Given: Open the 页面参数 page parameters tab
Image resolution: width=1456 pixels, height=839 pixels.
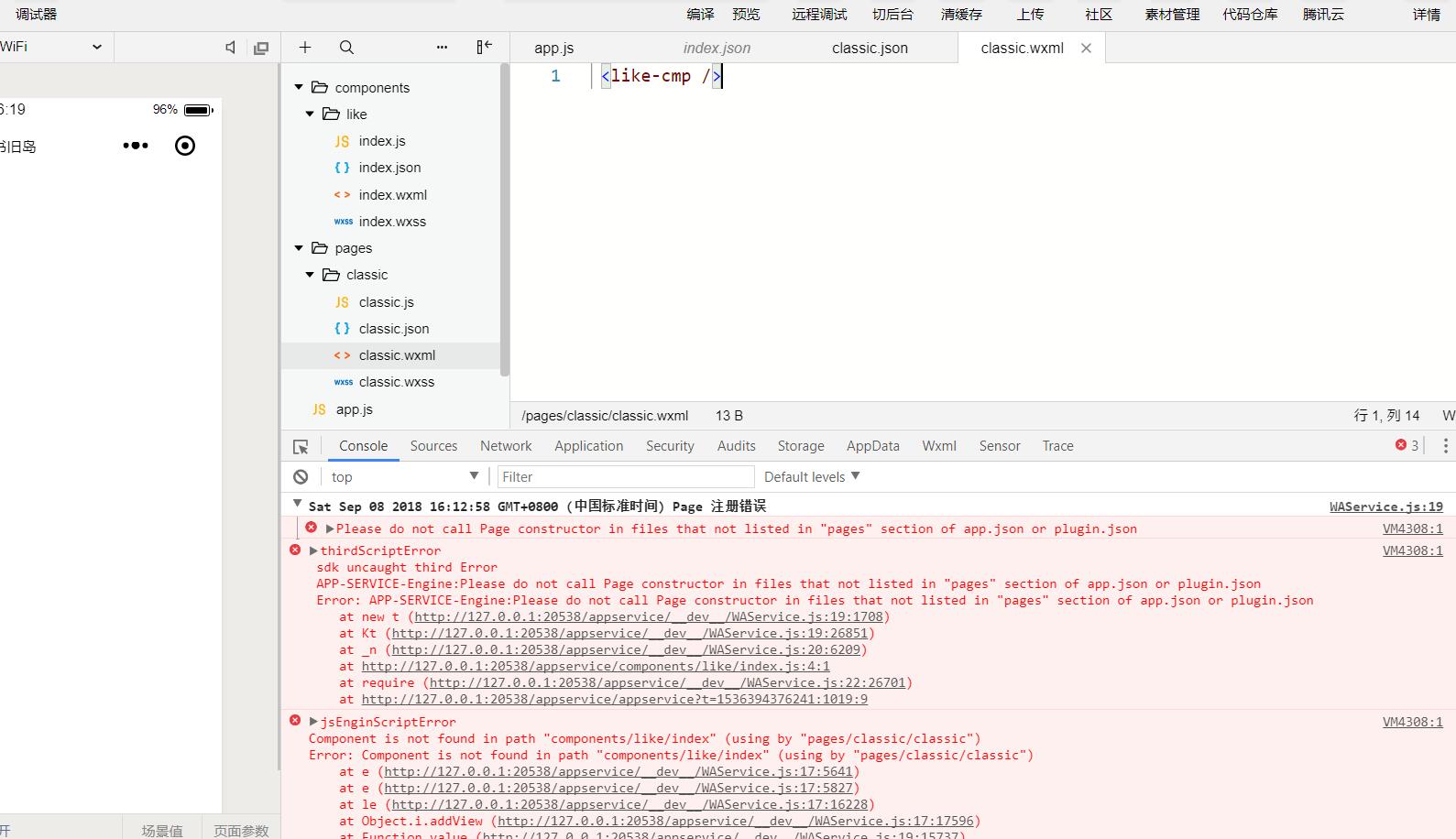Looking at the screenshot, I should (x=242, y=831).
